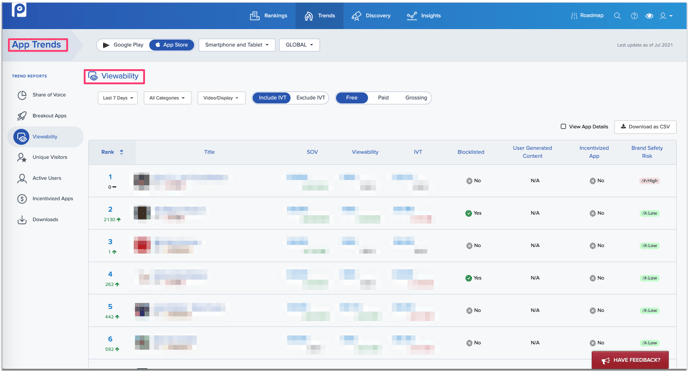688x371 pixels.
Task: Open Breakout Apps rocket icon
Action: point(22,116)
